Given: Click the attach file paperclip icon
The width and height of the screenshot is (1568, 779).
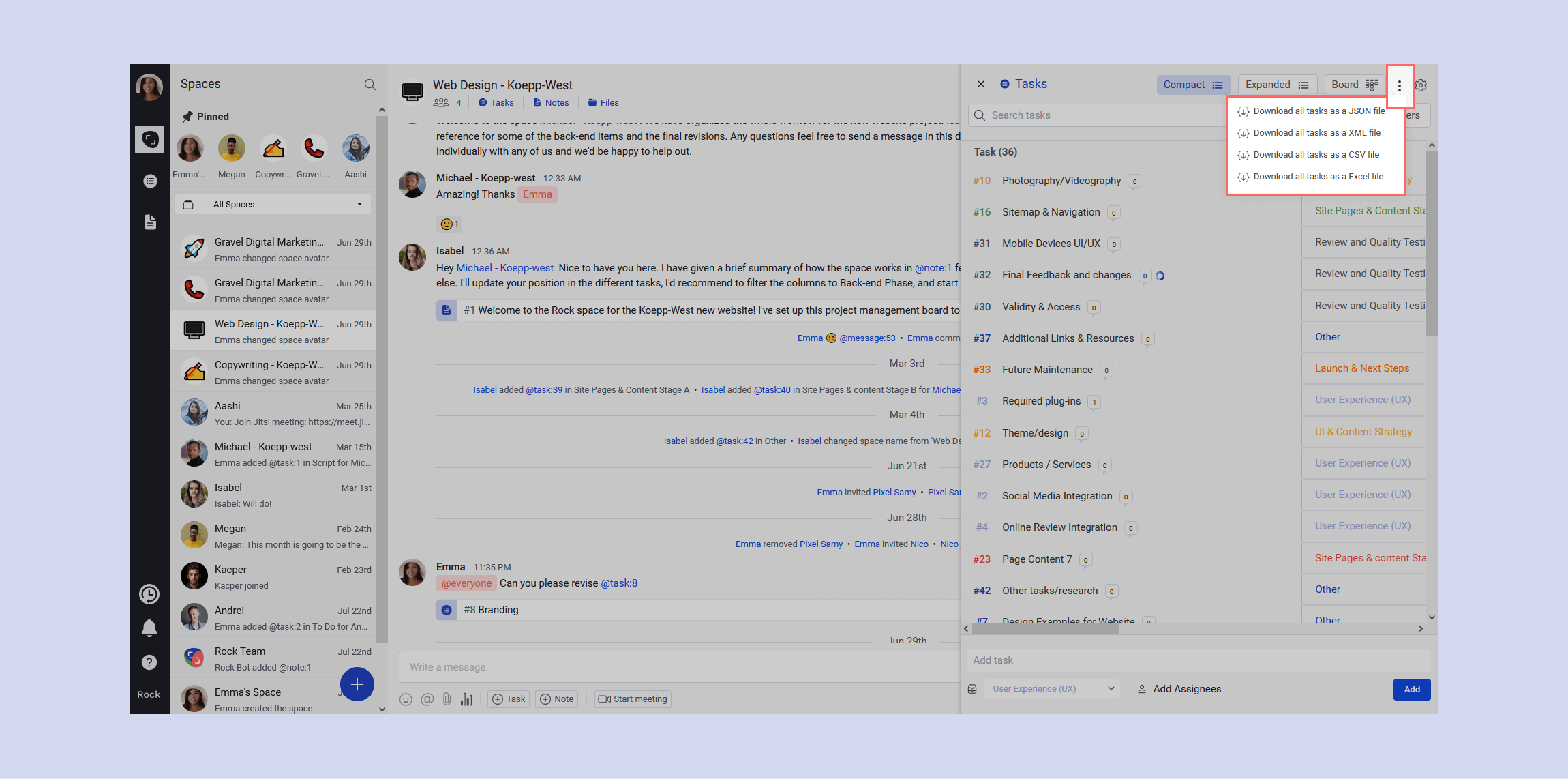Looking at the screenshot, I should point(447,699).
